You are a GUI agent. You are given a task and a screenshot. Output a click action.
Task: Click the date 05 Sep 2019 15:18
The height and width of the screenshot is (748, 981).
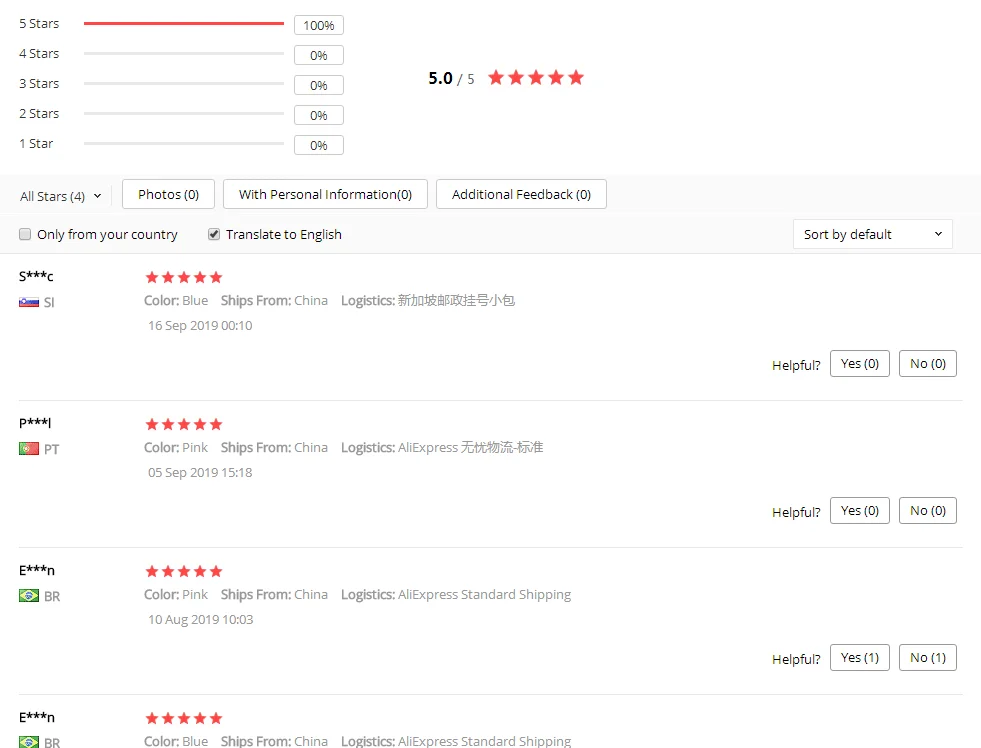[200, 473]
